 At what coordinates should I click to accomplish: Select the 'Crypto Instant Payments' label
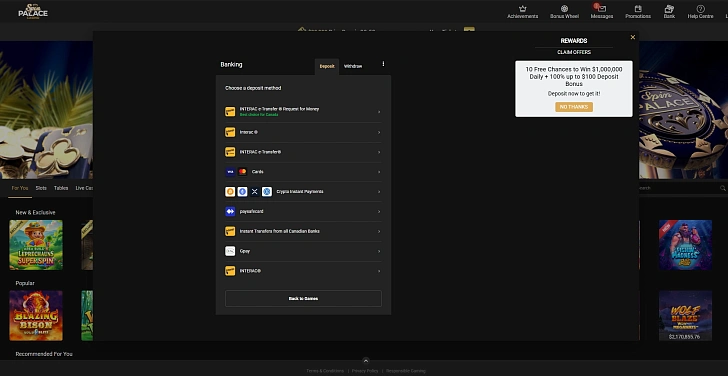tap(300, 192)
